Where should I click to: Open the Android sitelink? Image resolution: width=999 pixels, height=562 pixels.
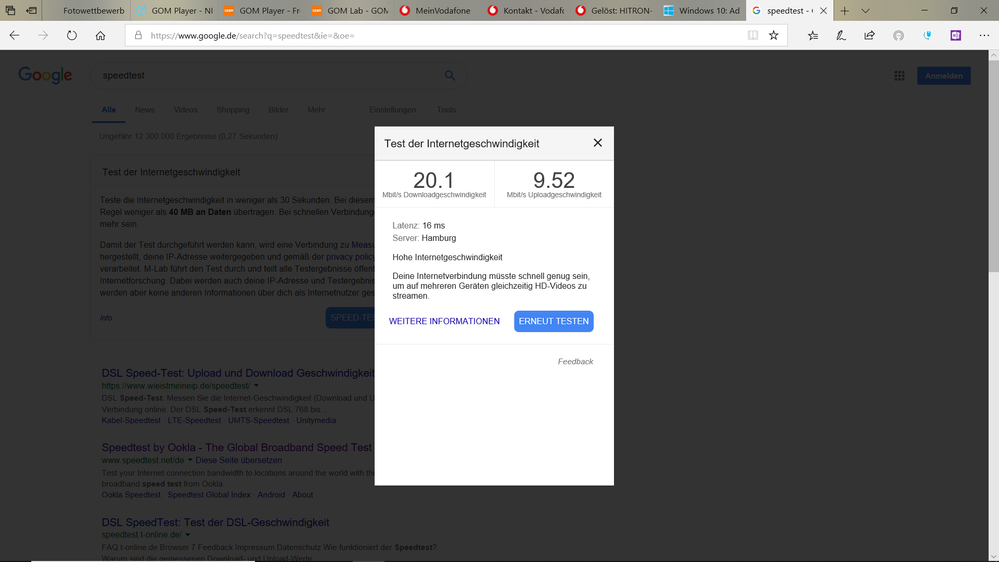271,494
